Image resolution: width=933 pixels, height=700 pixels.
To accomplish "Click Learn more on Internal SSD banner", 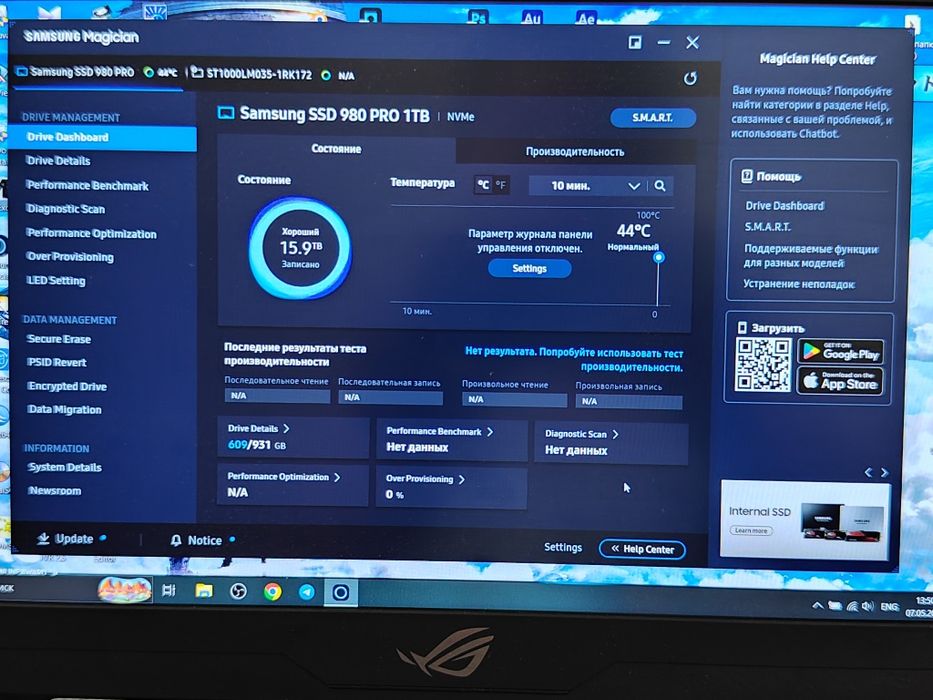I will tap(751, 530).
